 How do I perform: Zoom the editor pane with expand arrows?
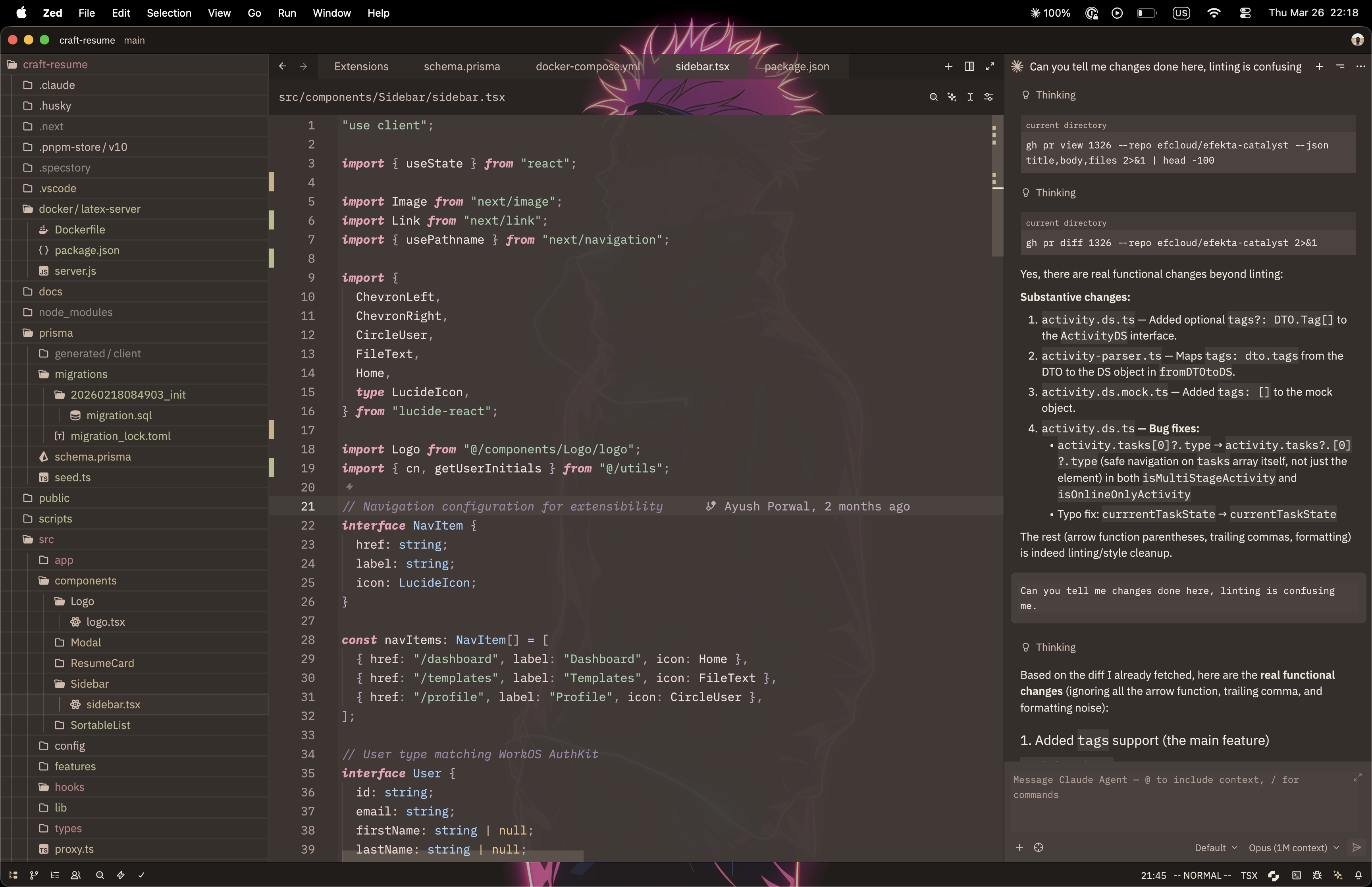click(x=990, y=66)
